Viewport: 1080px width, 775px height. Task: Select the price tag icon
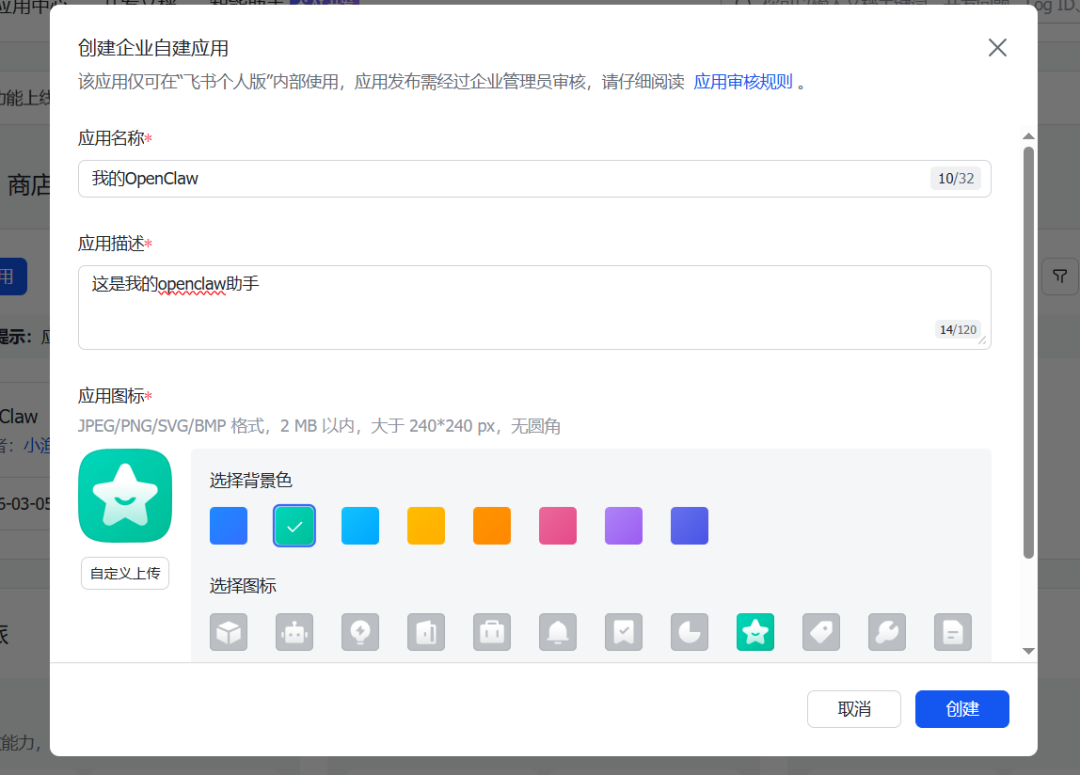[821, 632]
